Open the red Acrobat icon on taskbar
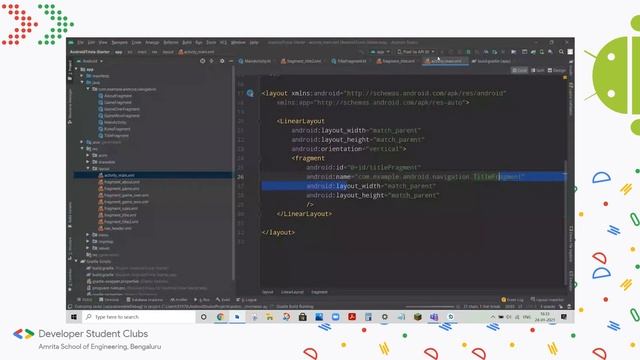The image size is (640, 360). (352, 317)
